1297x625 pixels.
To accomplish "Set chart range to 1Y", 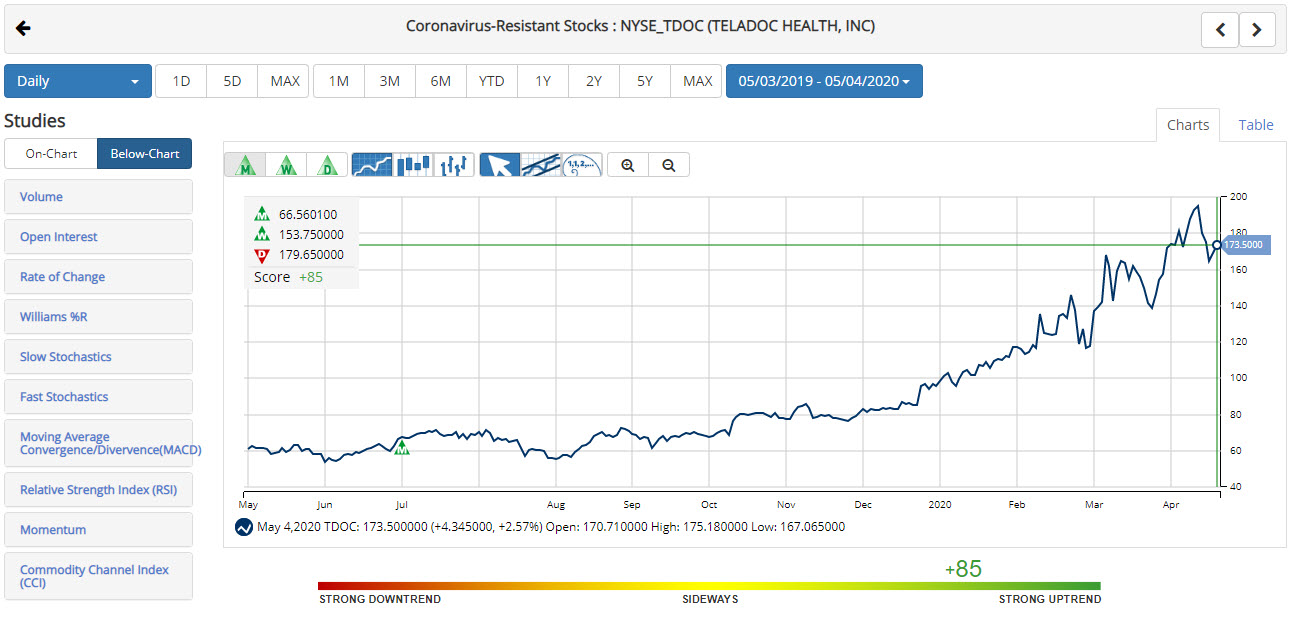I will tap(543, 81).
